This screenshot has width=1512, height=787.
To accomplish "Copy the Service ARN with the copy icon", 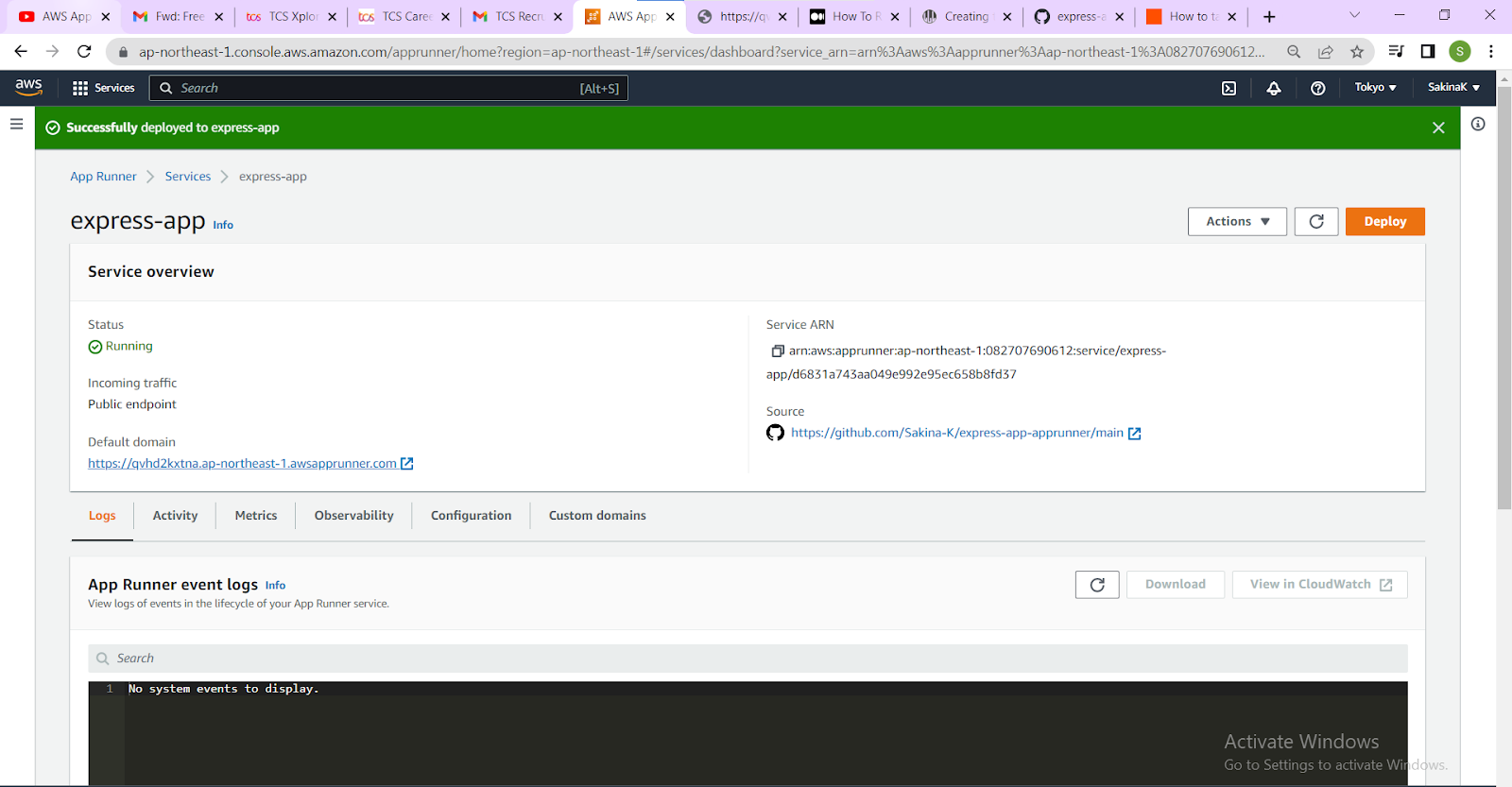I will (778, 351).
